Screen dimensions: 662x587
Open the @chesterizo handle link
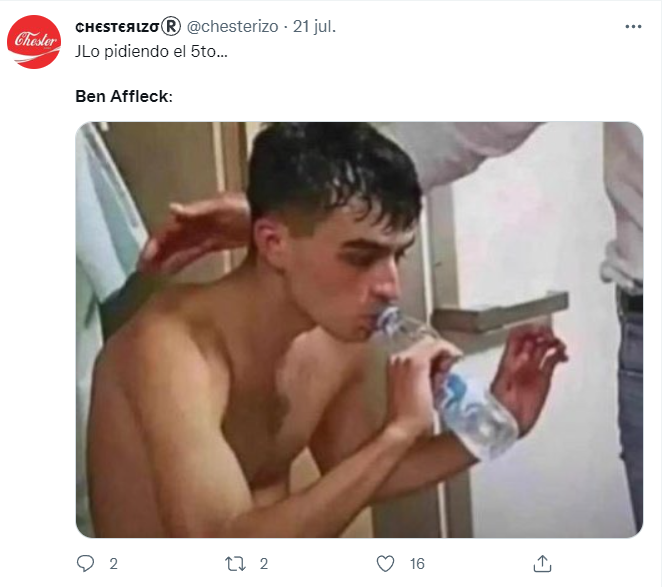coord(232,27)
